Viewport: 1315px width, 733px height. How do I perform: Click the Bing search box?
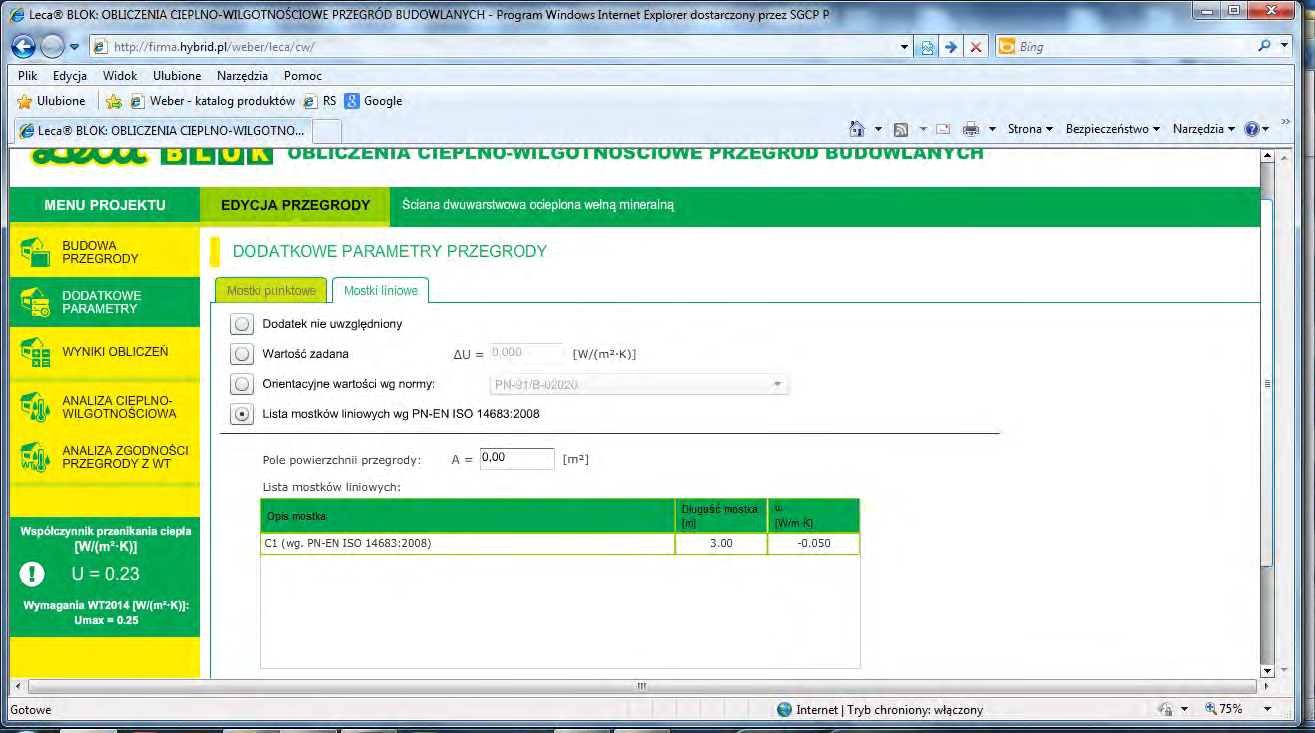point(1135,46)
